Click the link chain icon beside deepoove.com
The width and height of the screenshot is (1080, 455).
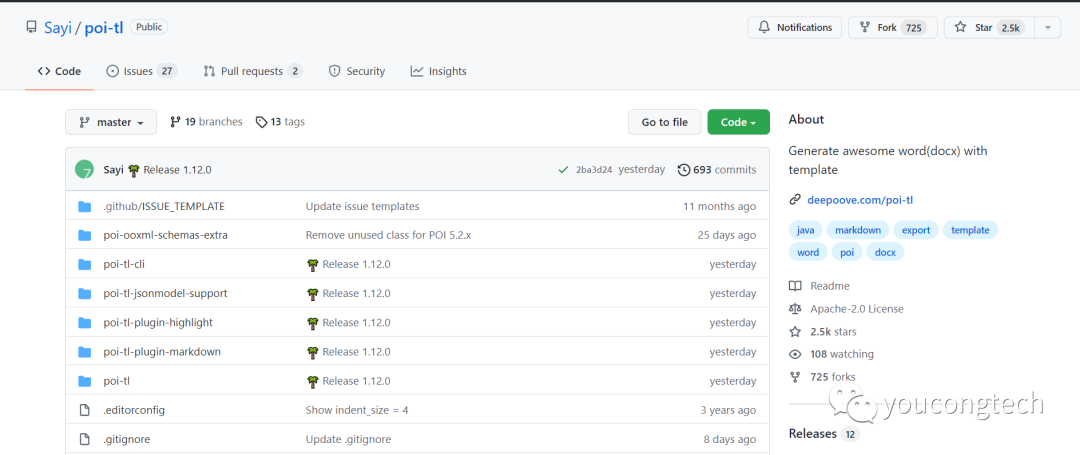(x=795, y=200)
